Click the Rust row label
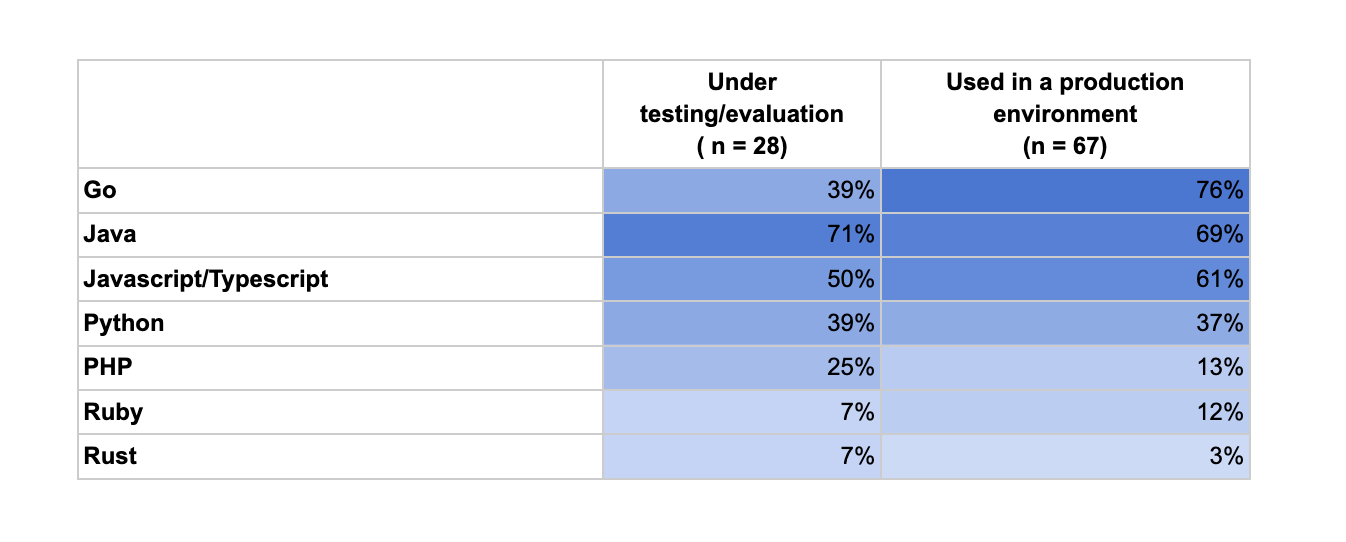This screenshot has width=1346, height=542. [x=110, y=456]
